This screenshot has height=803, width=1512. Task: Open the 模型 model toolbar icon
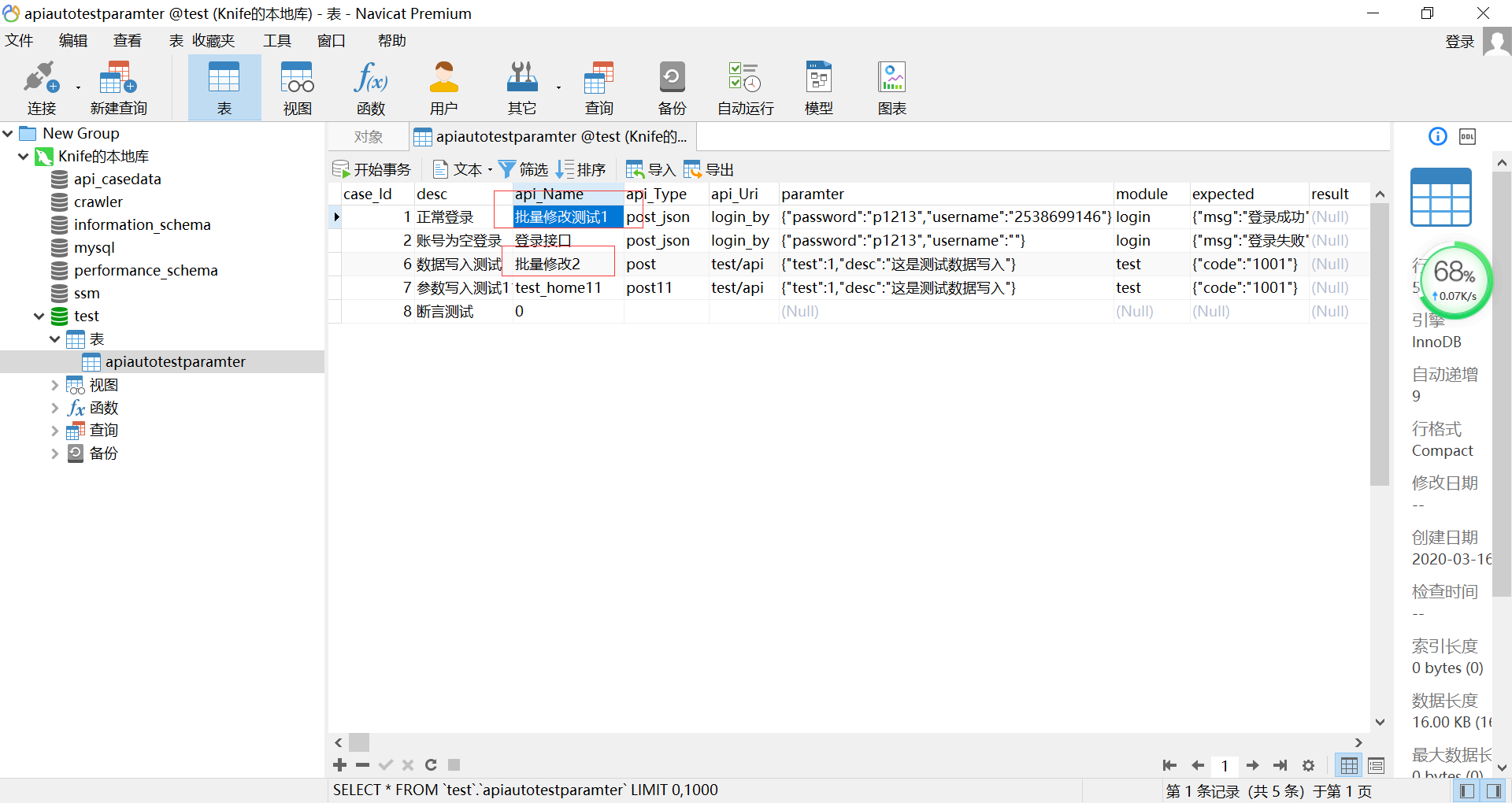click(x=819, y=87)
